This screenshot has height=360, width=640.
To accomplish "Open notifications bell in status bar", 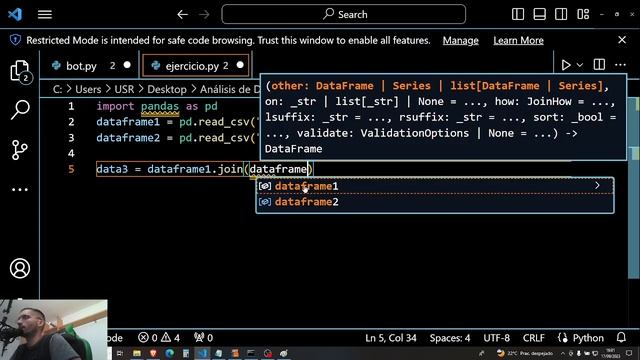I will coord(621,338).
